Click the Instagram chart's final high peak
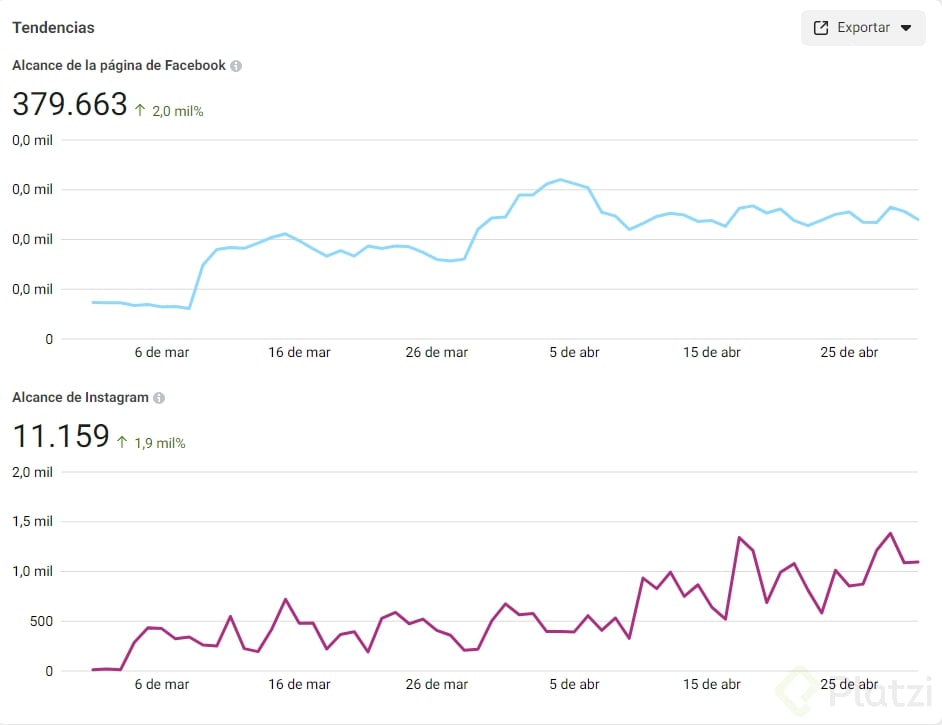This screenshot has width=942, height=725. (x=890, y=533)
